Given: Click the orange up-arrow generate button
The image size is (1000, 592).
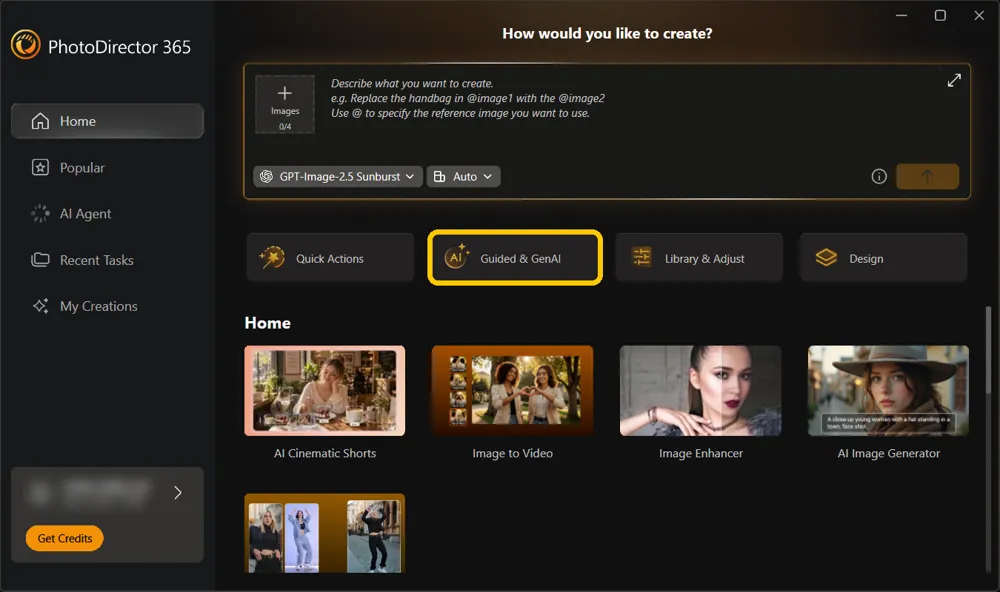Looking at the screenshot, I should pyautogui.click(x=927, y=177).
